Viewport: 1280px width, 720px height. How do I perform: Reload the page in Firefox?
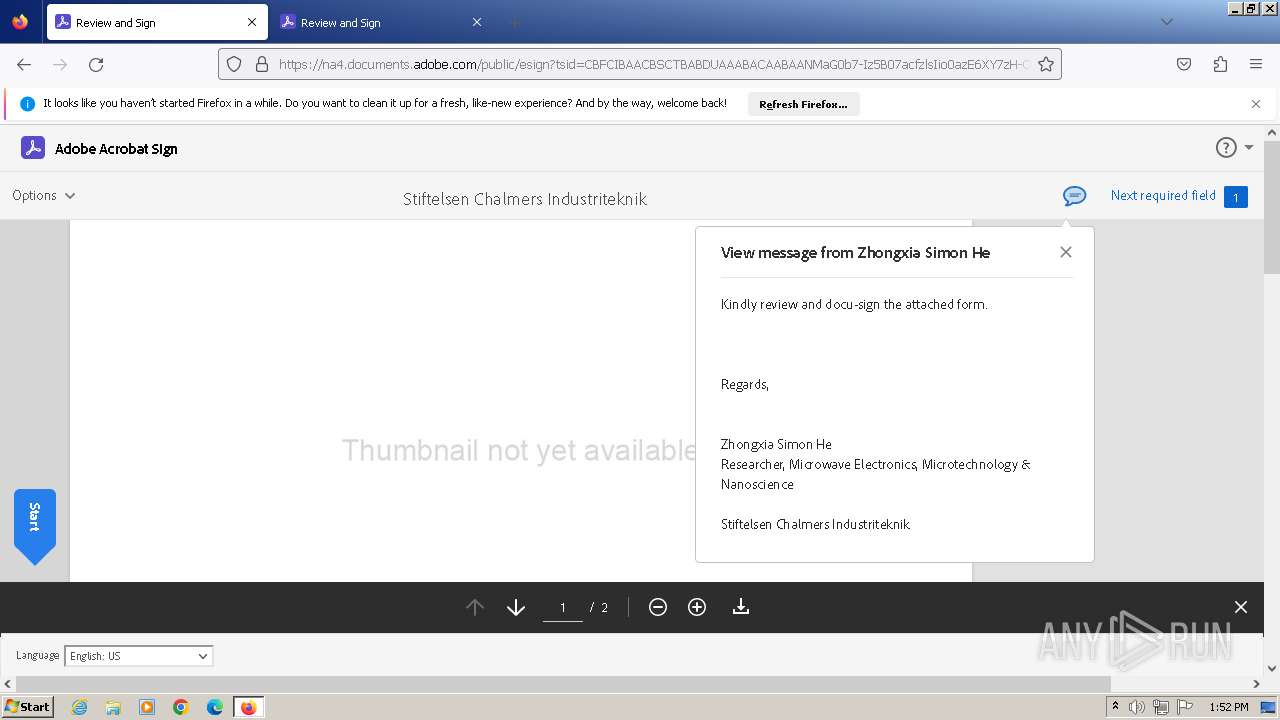[96, 64]
